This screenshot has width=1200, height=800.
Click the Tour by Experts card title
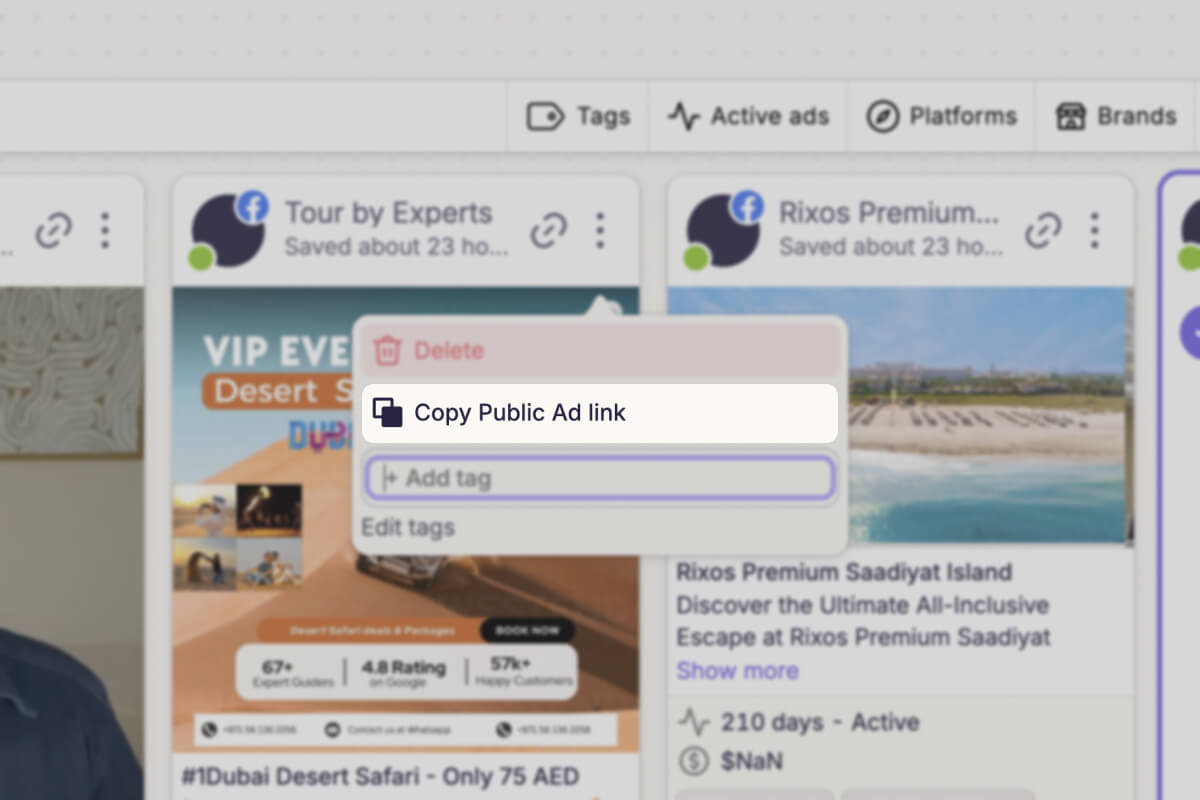coord(388,212)
